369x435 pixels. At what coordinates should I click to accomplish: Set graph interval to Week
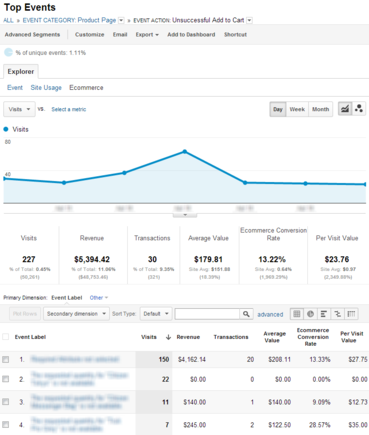[297, 109]
